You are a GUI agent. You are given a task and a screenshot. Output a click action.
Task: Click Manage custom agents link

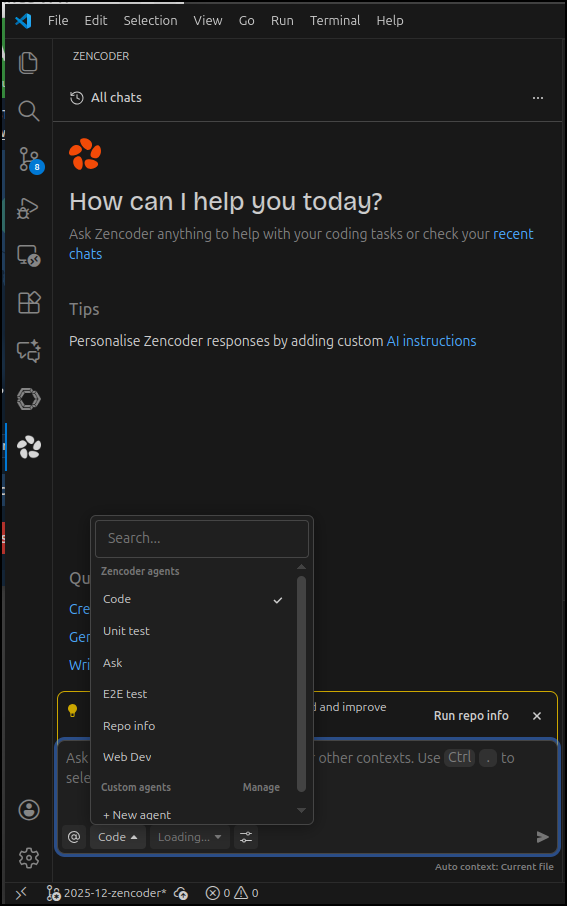261,787
